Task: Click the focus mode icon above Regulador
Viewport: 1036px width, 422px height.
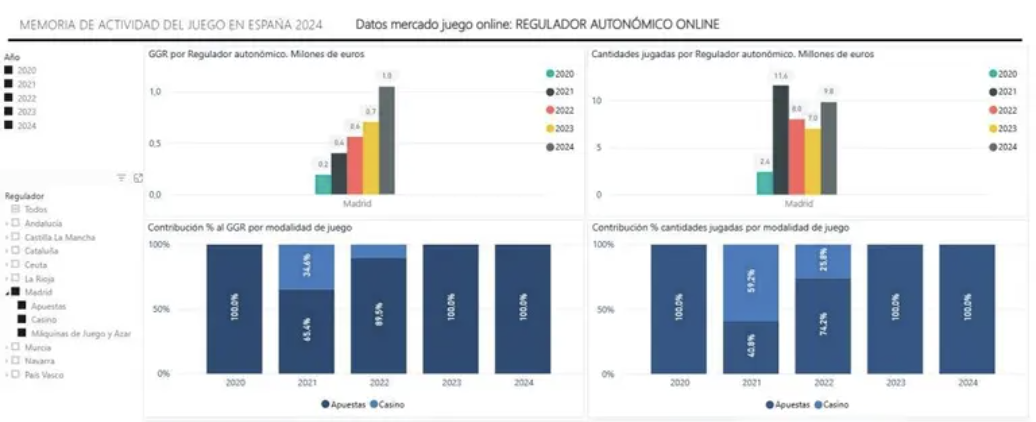Action: pos(138,177)
